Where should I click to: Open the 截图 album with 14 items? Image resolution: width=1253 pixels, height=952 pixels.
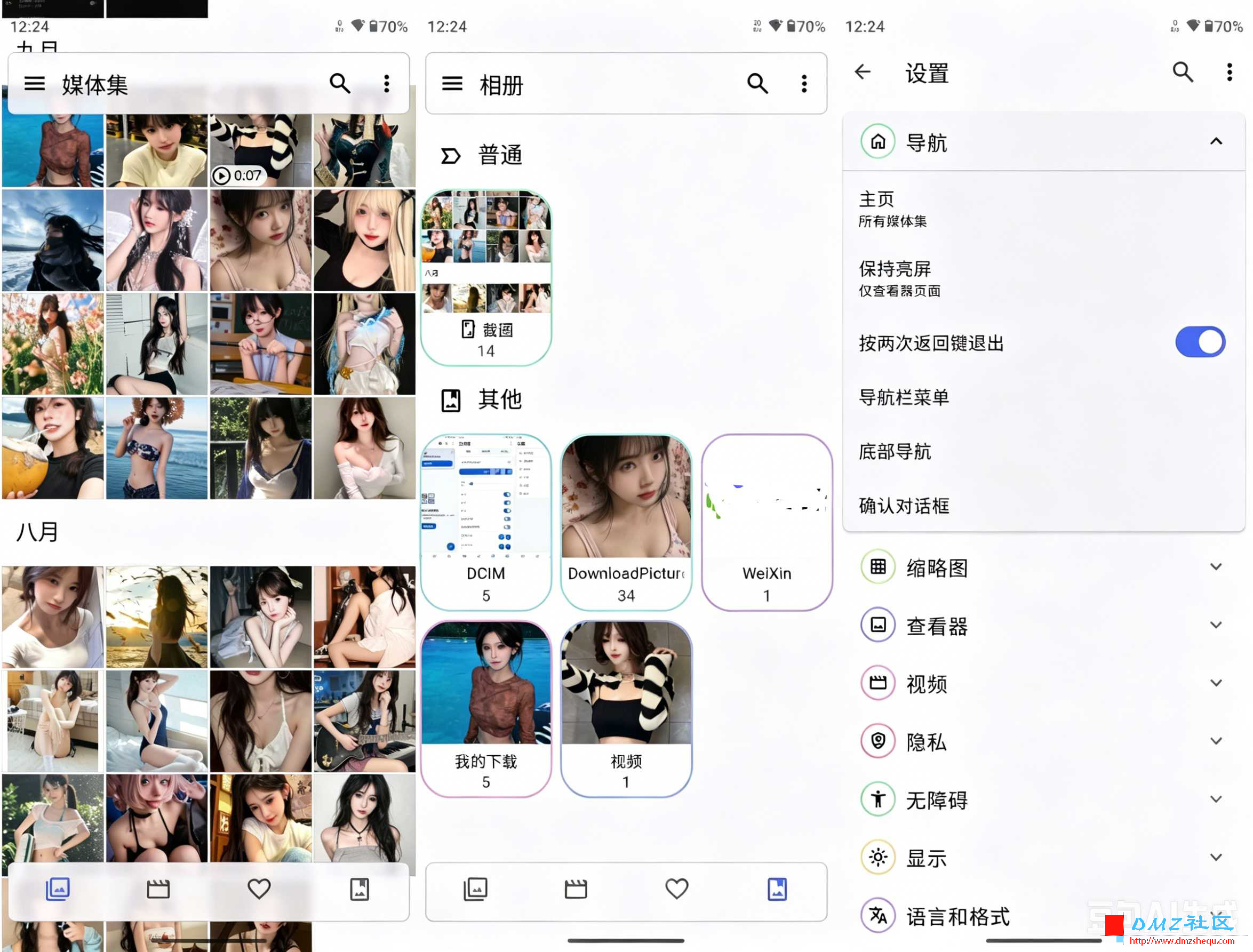485,278
